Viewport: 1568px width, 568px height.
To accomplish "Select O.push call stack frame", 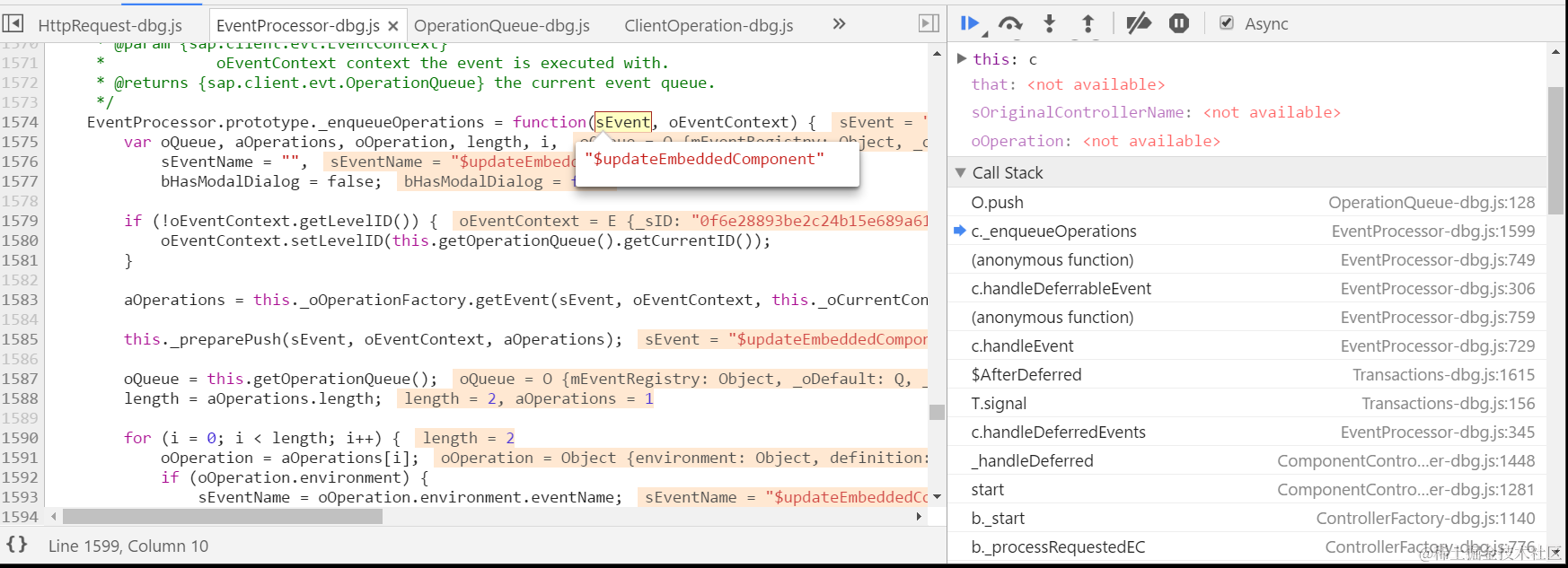I will pyautogui.click(x=1247, y=202).
